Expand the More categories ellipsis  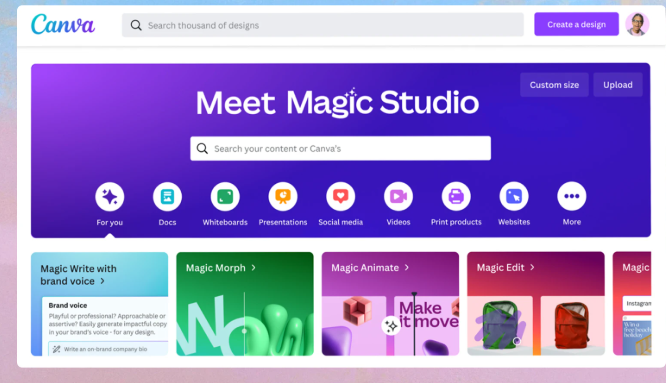[x=572, y=196]
